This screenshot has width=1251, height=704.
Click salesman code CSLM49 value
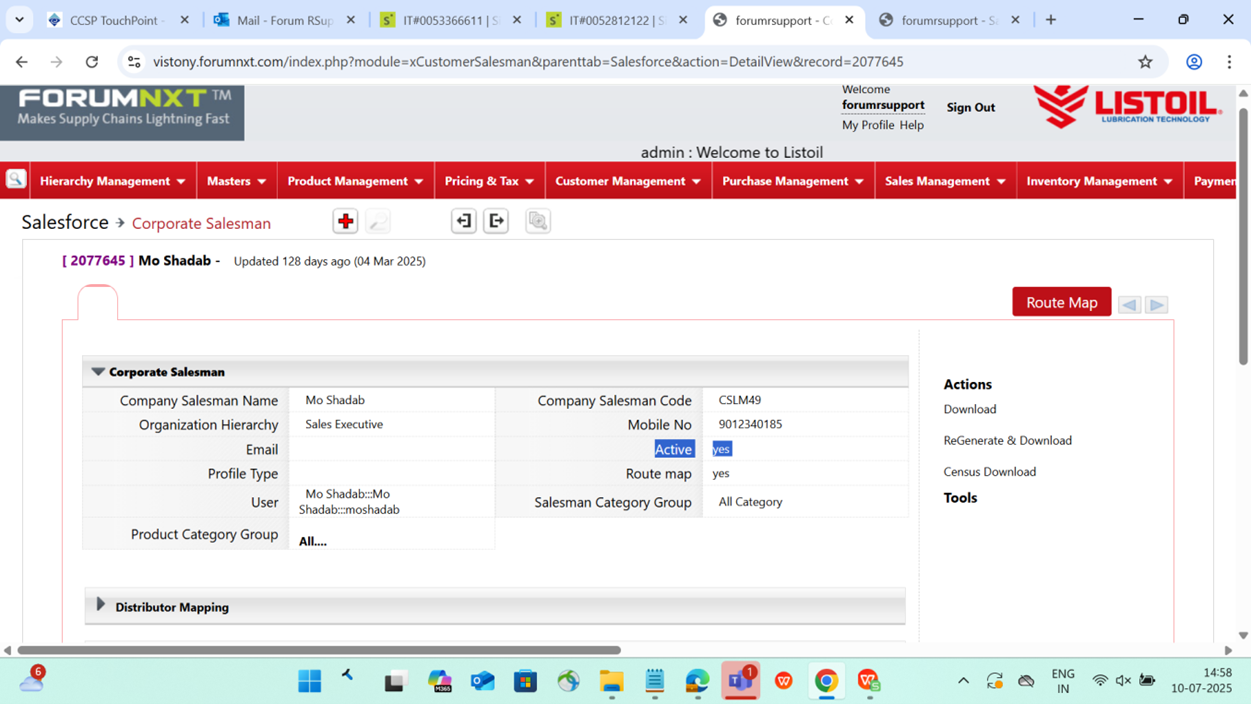(739, 400)
